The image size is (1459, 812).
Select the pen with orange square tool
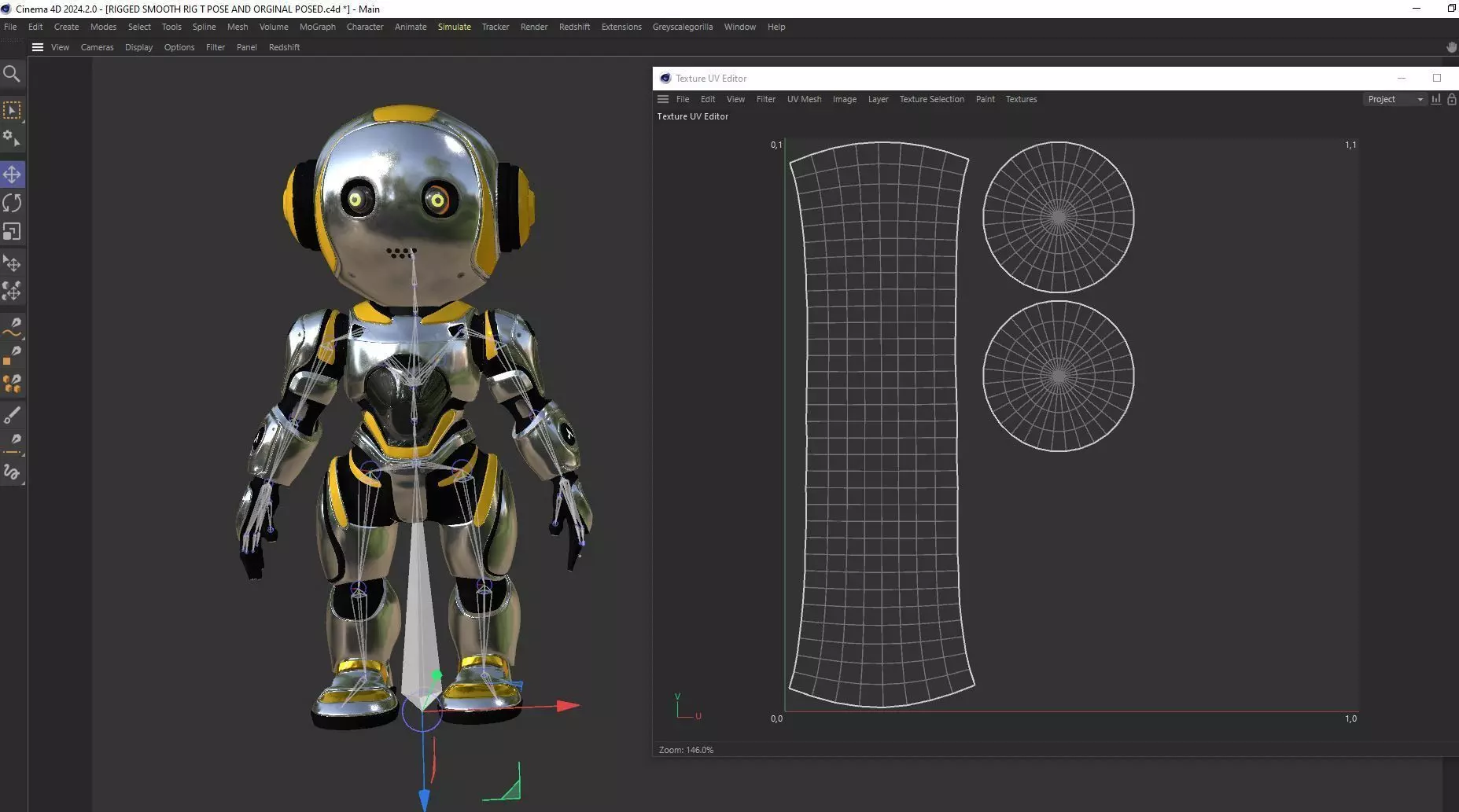point(12,355)
